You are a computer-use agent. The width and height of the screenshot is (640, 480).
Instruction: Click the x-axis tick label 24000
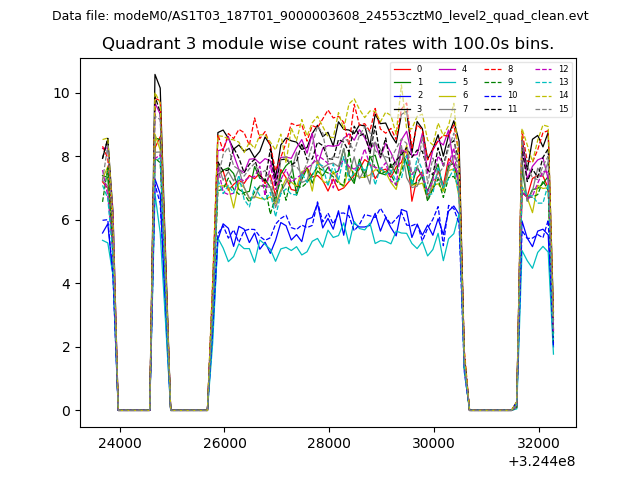[120, 441]
